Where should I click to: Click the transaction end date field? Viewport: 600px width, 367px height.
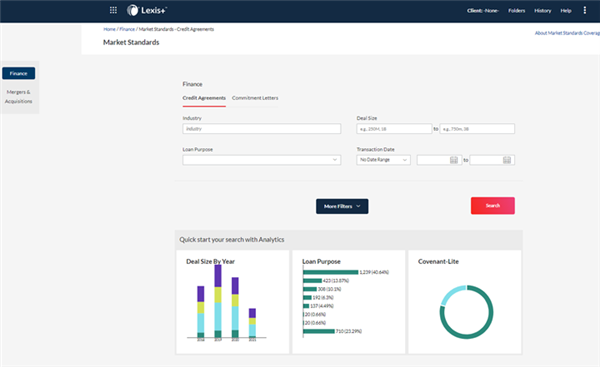[x=492, y=160]
